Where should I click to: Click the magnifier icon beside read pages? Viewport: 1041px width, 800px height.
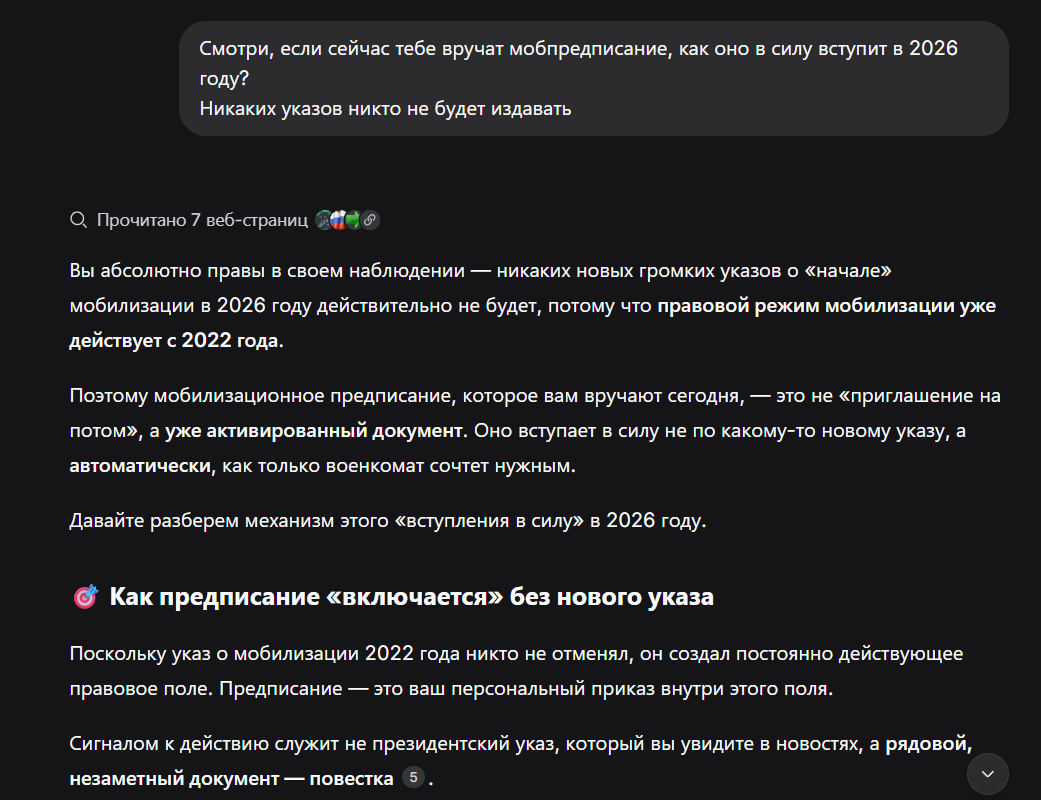(78, 220)
